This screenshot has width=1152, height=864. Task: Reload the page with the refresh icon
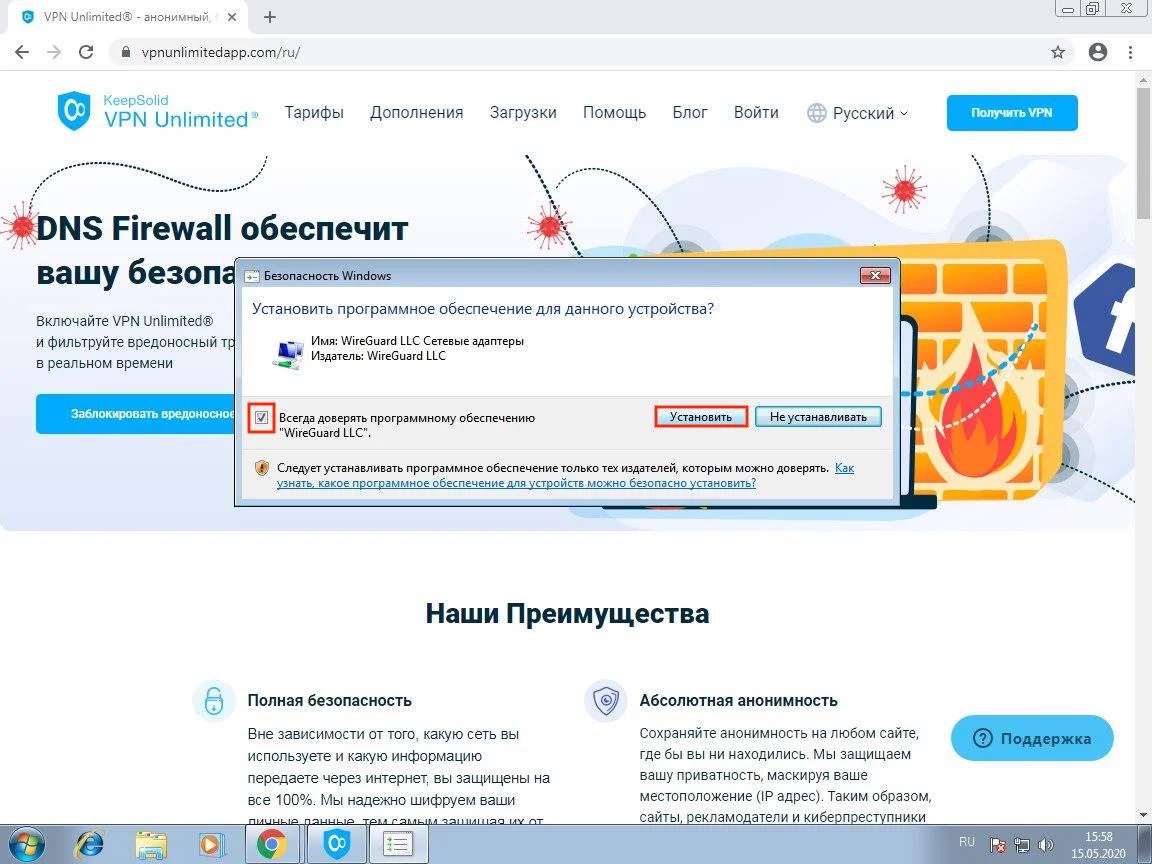click(x=86, y=52)
